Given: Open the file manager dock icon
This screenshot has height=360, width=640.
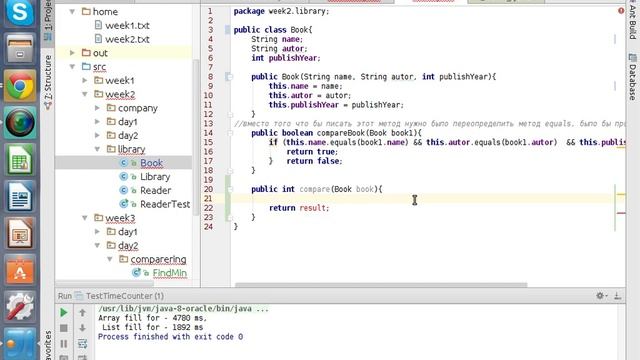Looking at the screenshot, I should (20, 50).
